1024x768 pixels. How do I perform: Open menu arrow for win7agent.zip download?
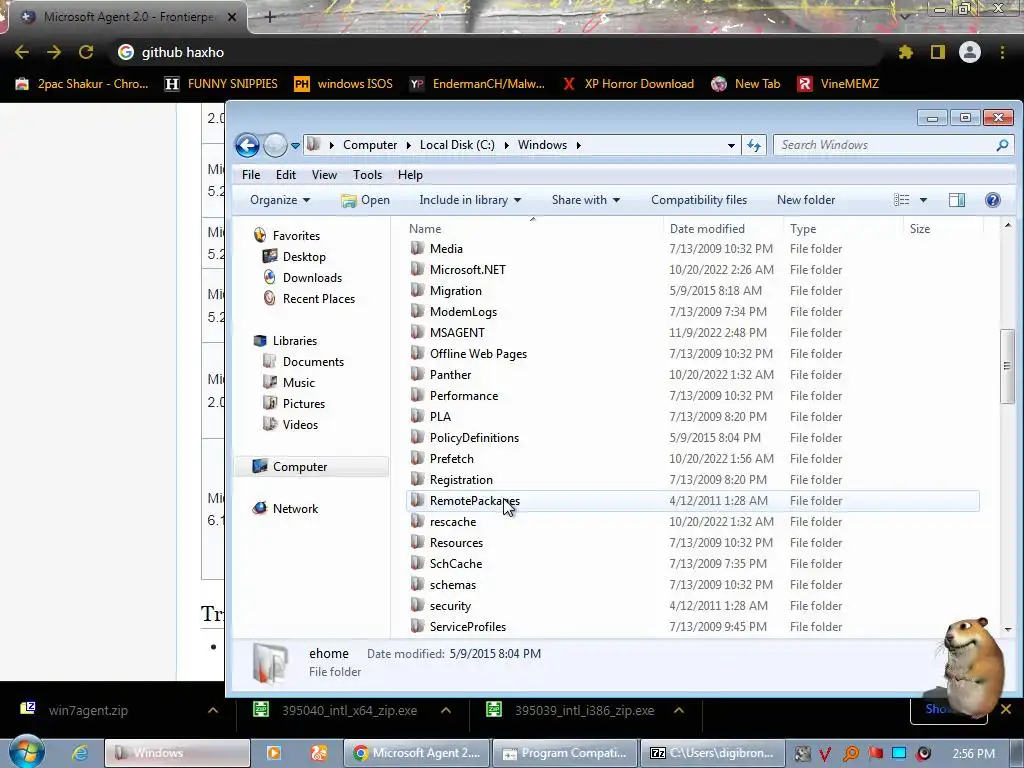213,711
